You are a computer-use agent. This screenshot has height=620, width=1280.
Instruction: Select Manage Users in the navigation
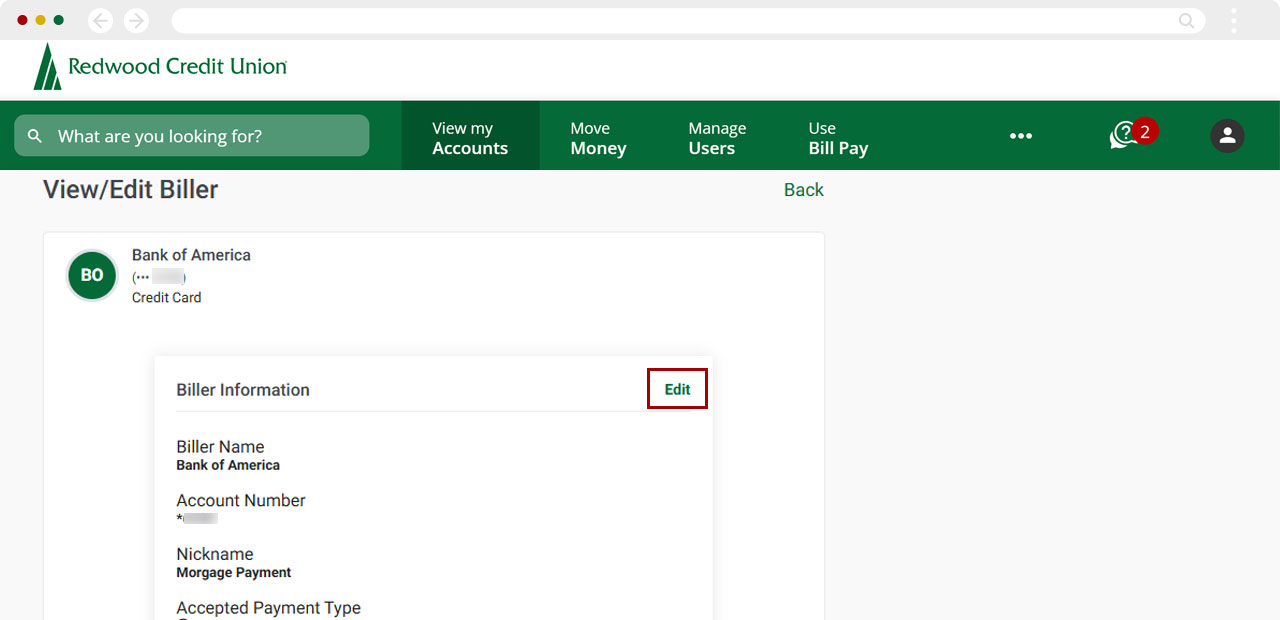tap(717, 135)
